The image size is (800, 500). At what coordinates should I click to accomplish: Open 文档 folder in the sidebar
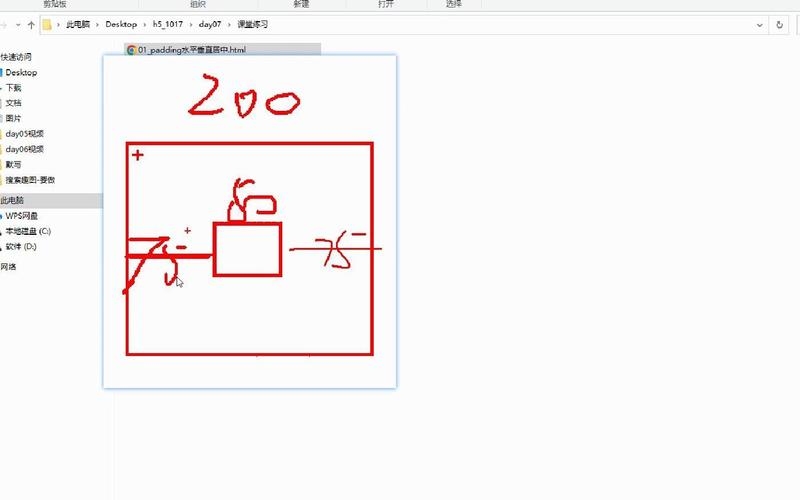click(13, 103)
